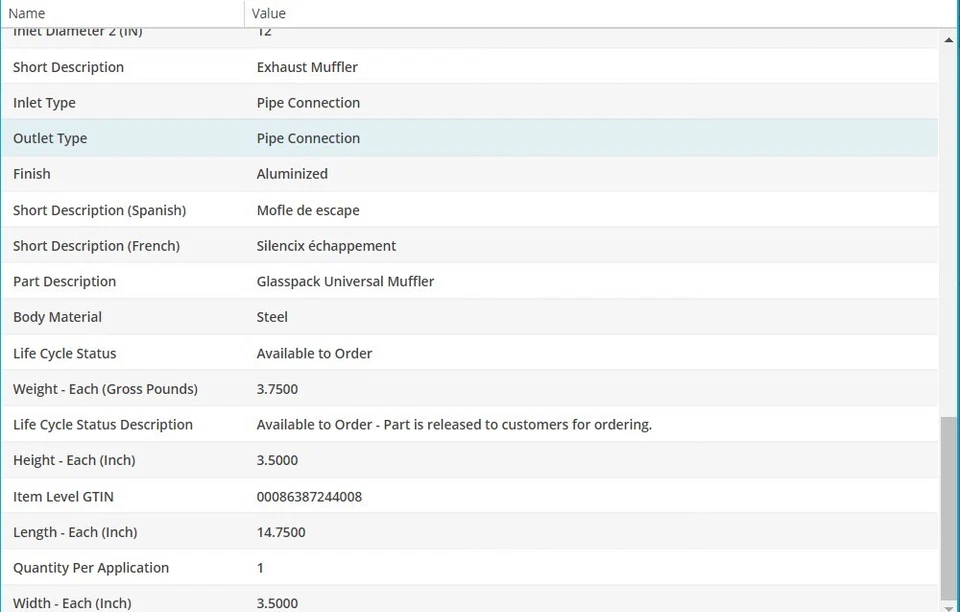960x612 pixels.
Task: Select the Part Description row name
Action: (64, 282)
